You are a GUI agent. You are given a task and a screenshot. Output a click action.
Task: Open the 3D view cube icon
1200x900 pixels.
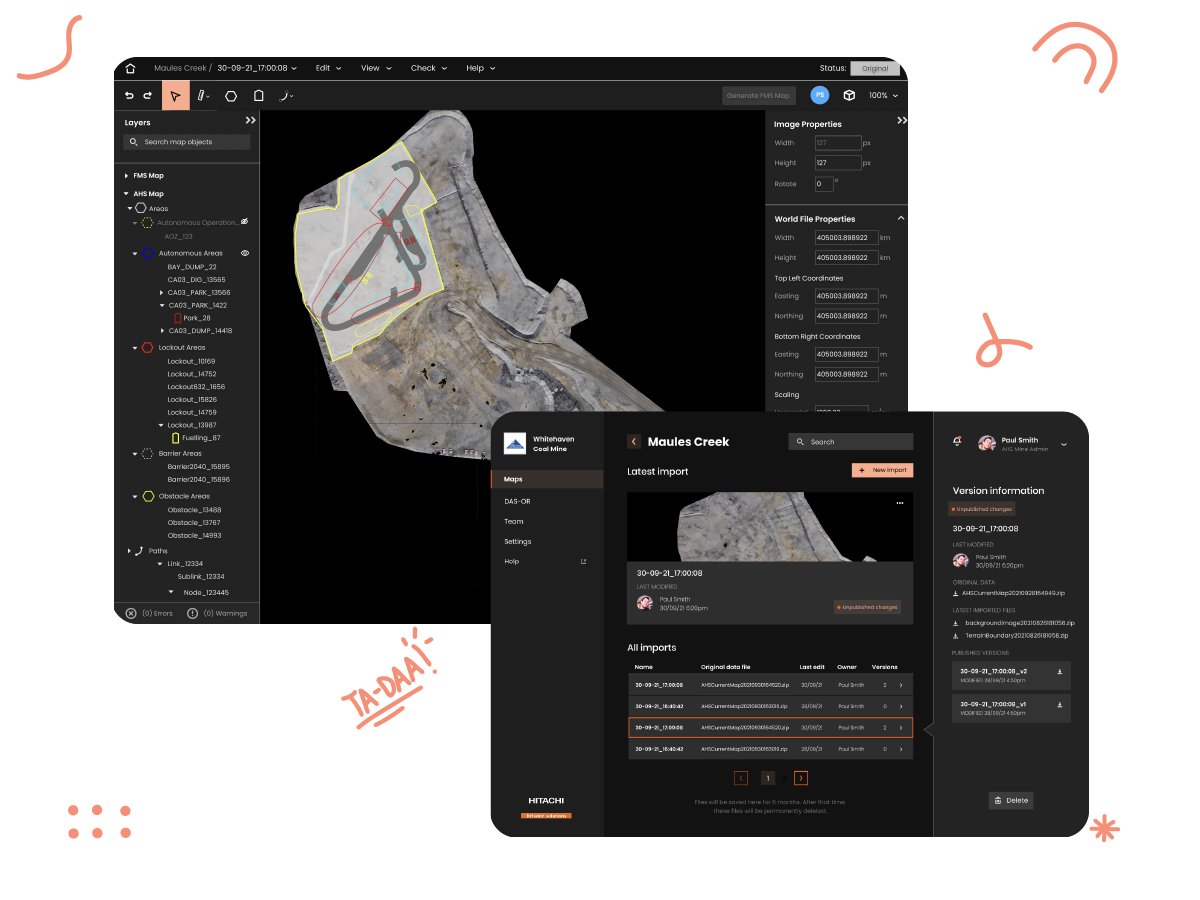point(851,95)
